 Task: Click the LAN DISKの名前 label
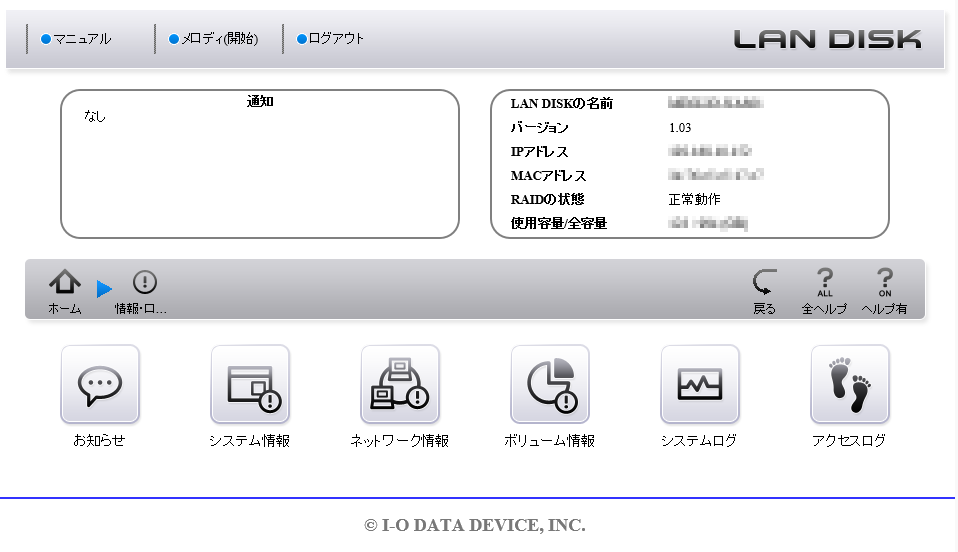(561, 103)
